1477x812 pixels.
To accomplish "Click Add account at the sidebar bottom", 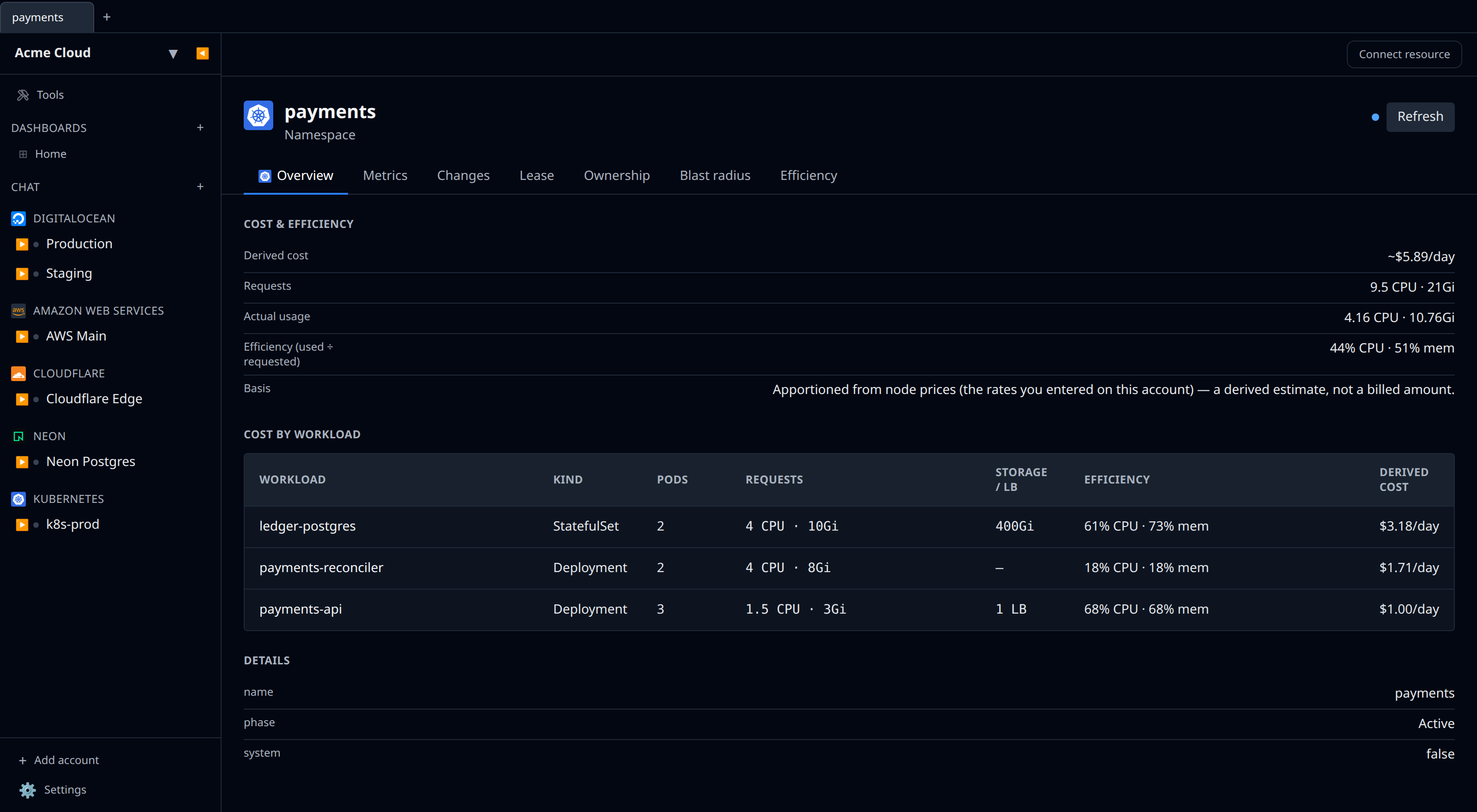I will 59,760.
